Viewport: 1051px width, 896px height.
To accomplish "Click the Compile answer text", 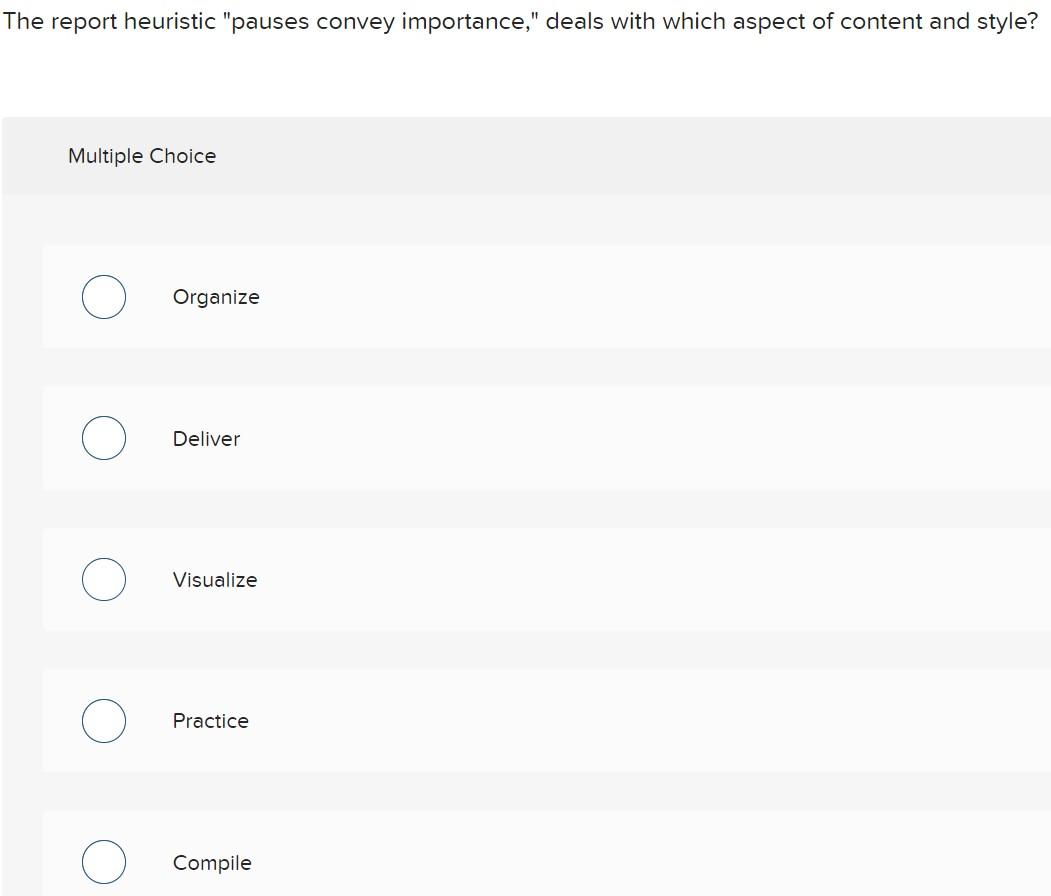I will tap(212, 862).
